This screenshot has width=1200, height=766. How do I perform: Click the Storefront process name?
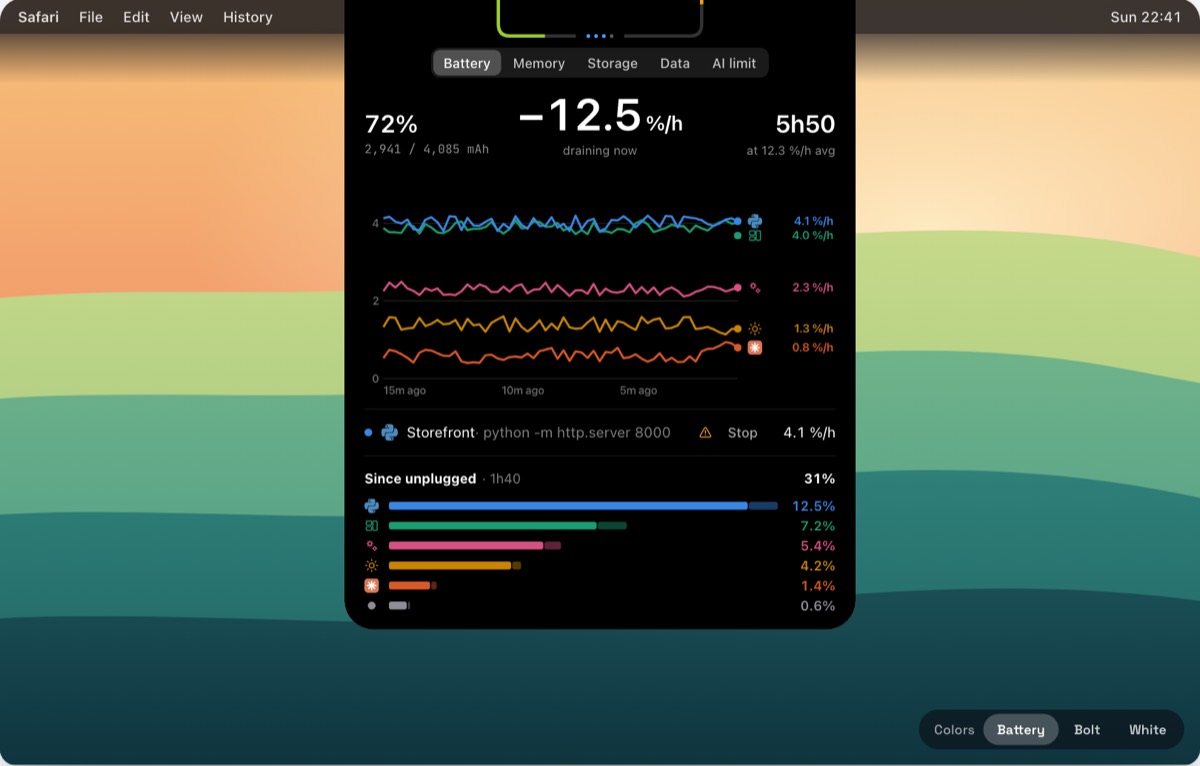440,433
